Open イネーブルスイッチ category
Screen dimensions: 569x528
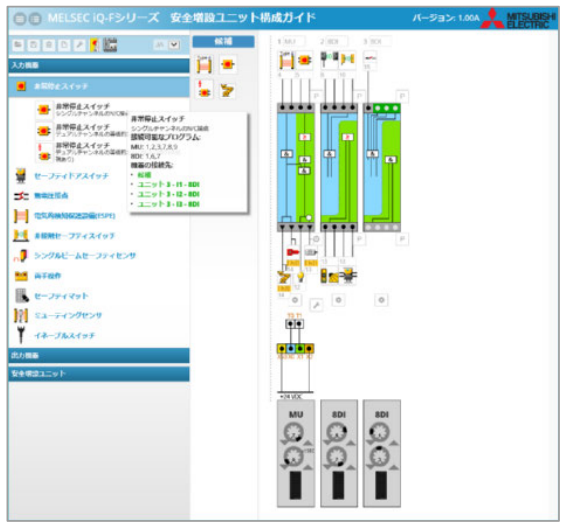(65, 336)
